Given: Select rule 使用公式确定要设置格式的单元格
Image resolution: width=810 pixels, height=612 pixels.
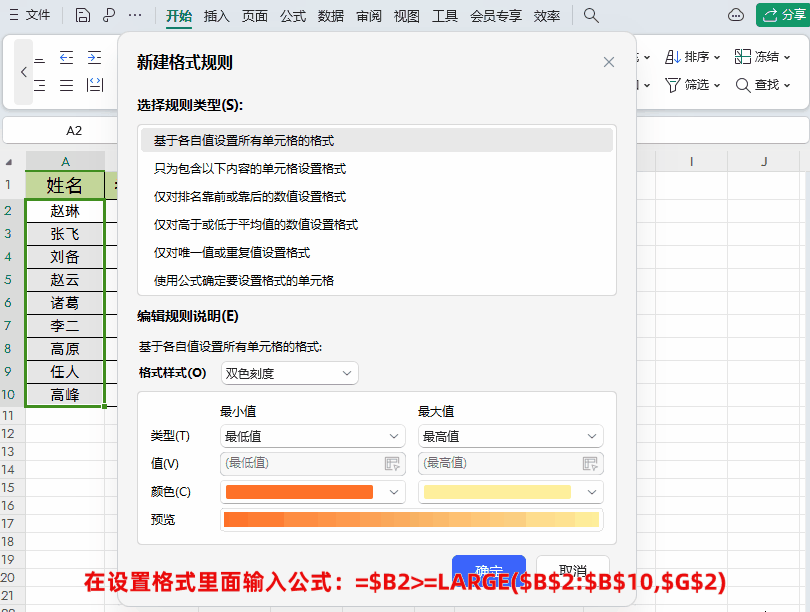Looking at the screenshot, I should [x=377, y=280].
